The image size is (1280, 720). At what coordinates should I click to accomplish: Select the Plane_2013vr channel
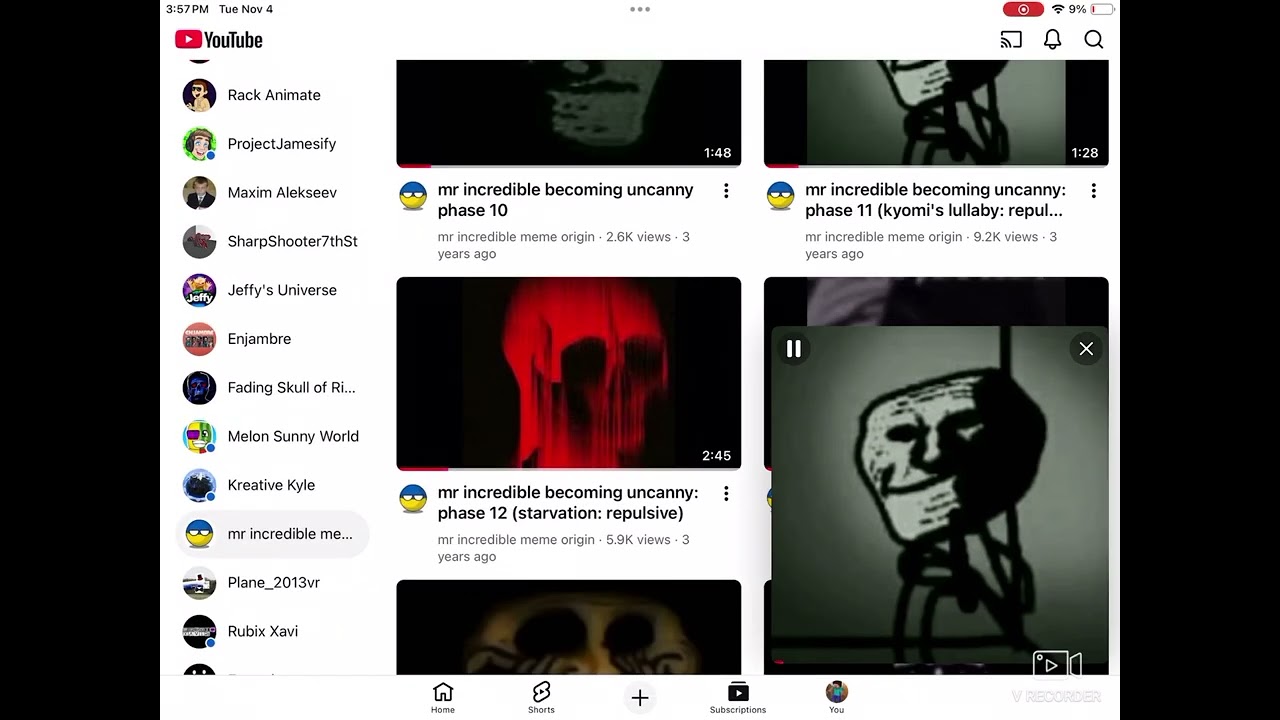click(x=272, y=583)
